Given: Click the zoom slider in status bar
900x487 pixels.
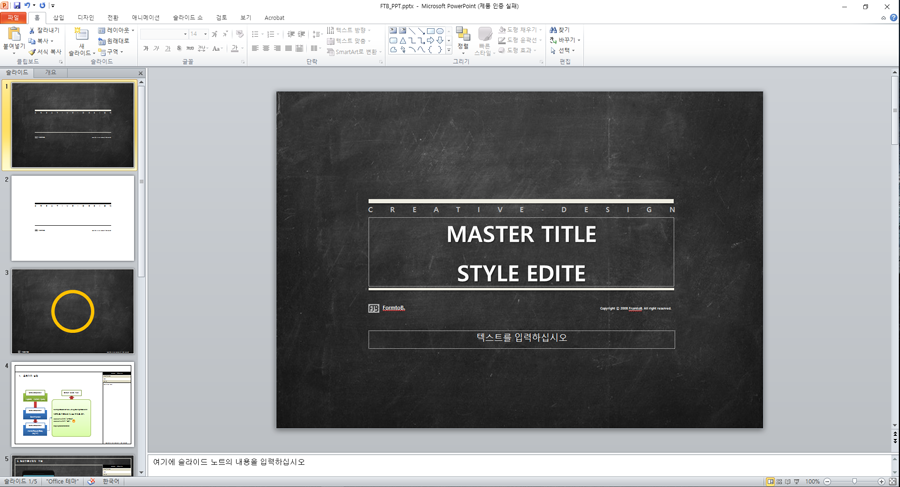Looking at the screenshot, I should click(854, 481).
